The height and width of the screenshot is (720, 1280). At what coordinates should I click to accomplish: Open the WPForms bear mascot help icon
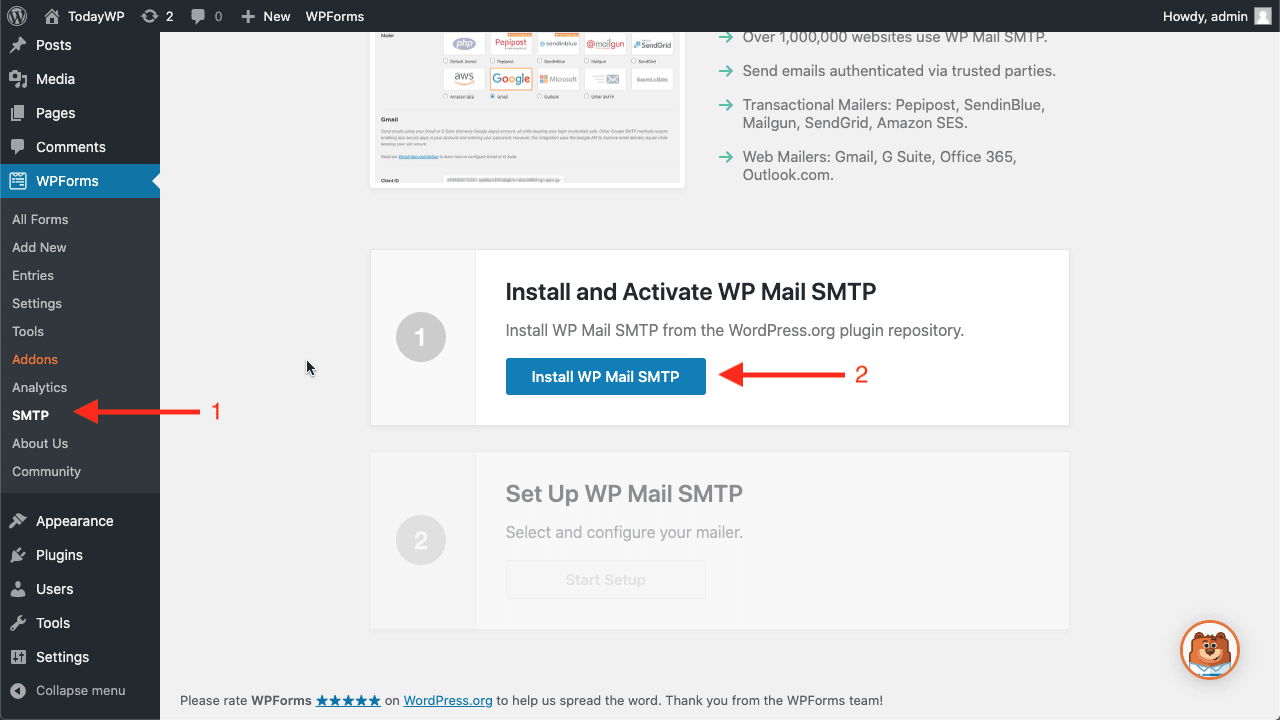(x=1210, y=650)
